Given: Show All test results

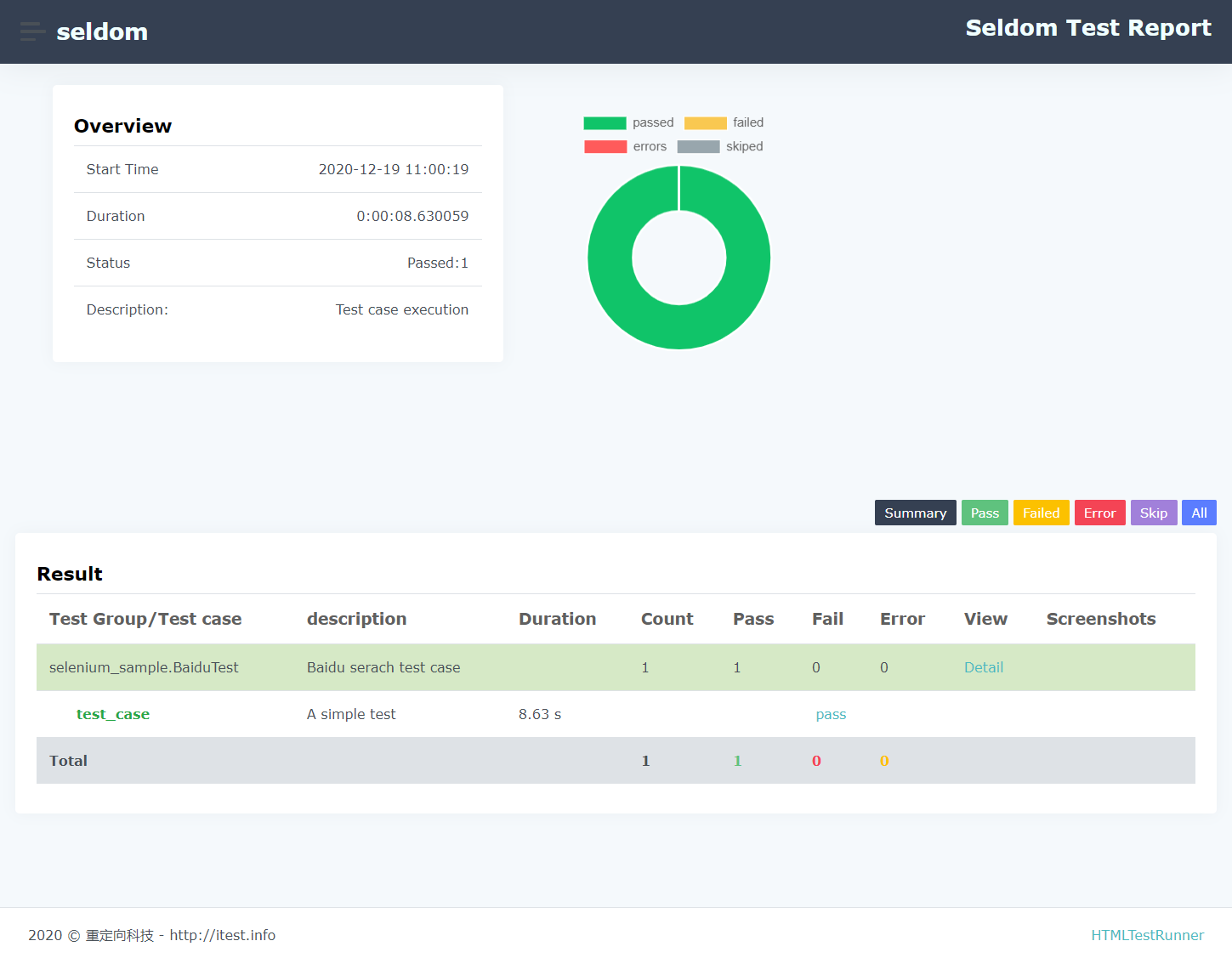Looking at the screenshot, I should pos(1199,513).
